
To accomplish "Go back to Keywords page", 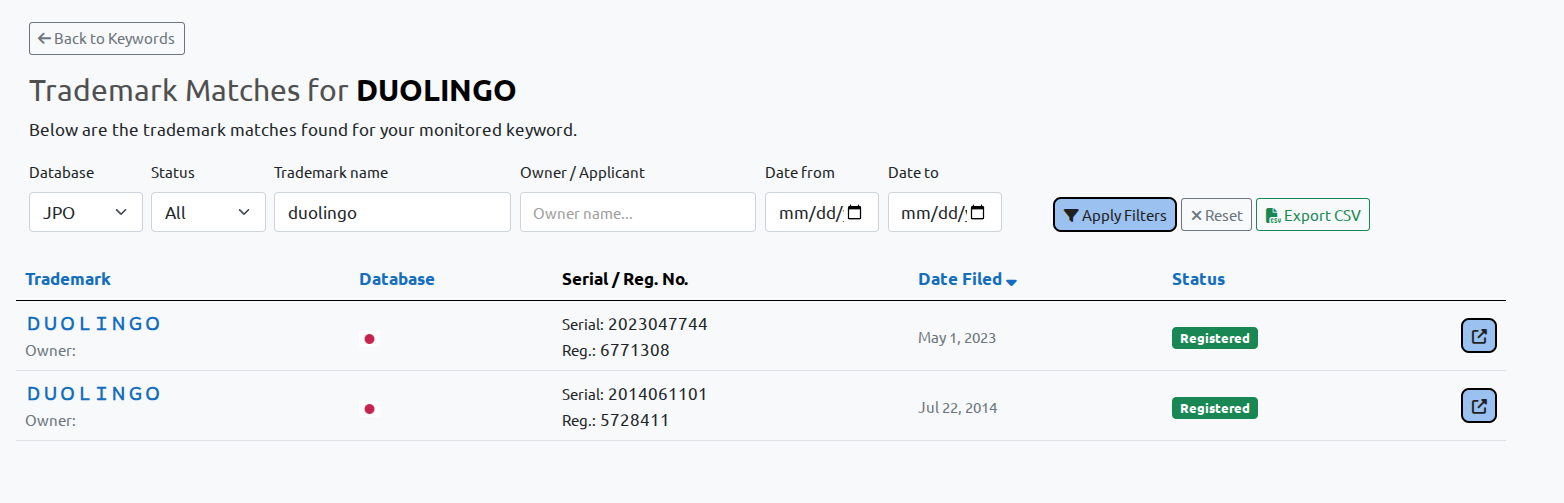I will [x=107, y=39].
